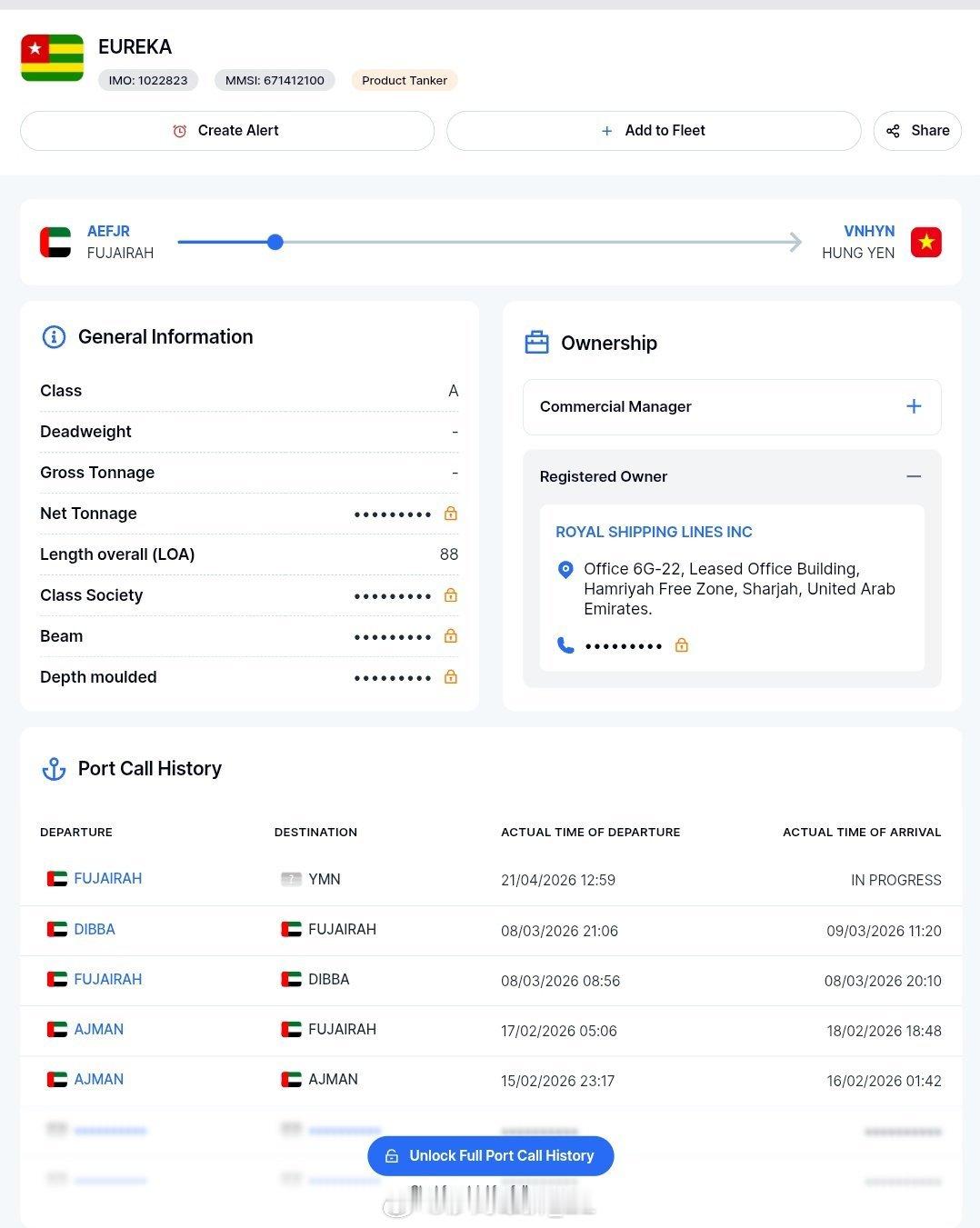Screen dimensions: 980x1228
Task: Open the VNHYN destination port link
Action: click(x=869, y=231)
